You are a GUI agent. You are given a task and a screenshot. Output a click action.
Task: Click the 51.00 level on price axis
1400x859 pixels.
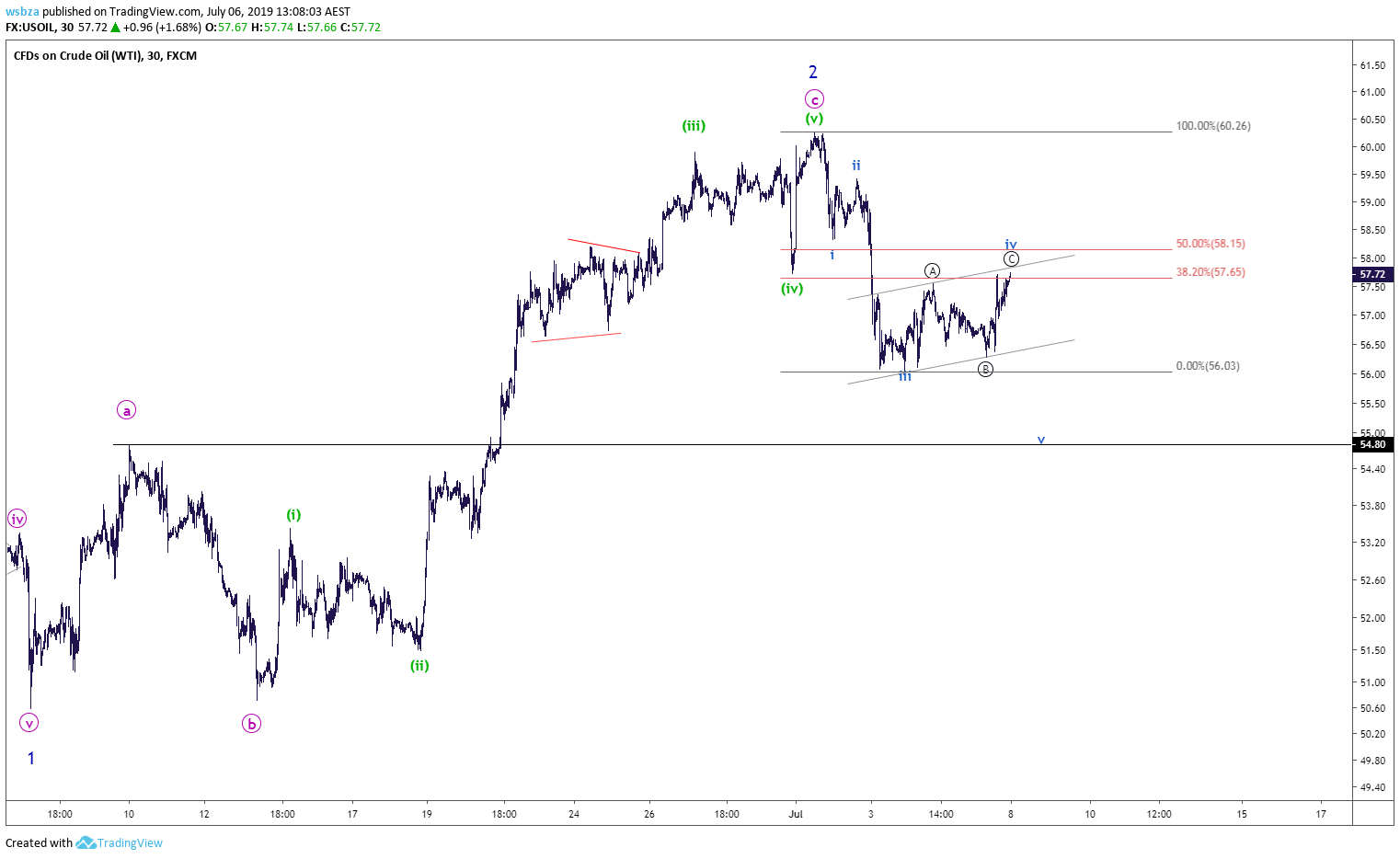pyautogui.click(x=1372, y=682)
